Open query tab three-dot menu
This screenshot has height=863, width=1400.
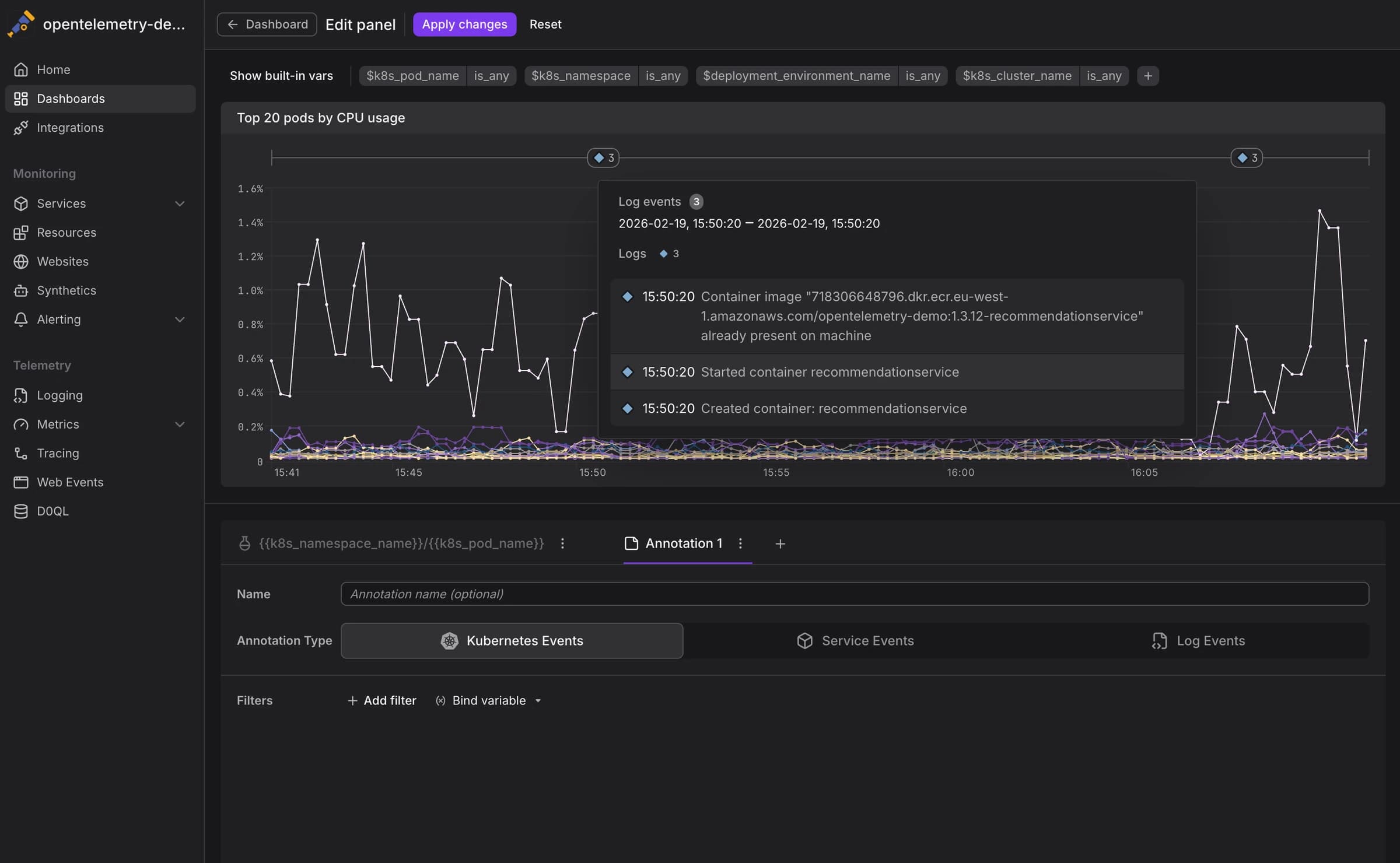pos(562,543)
